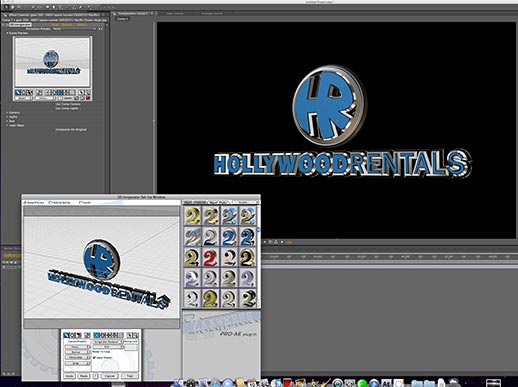Click the Undo button in Set-Up Window
Screen dimensions: 518x387
point(69,376)
